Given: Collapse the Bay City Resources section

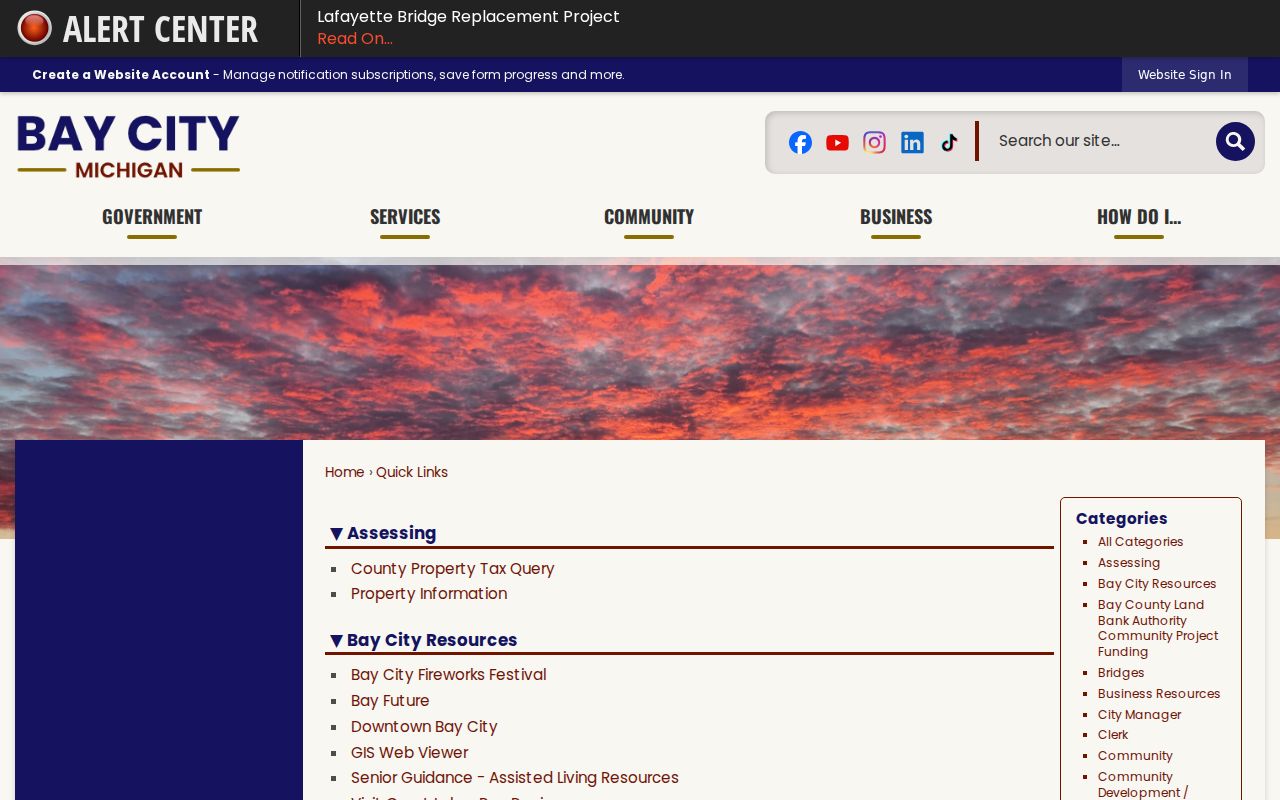Looking at the screenshot, I should click(424, 640).
